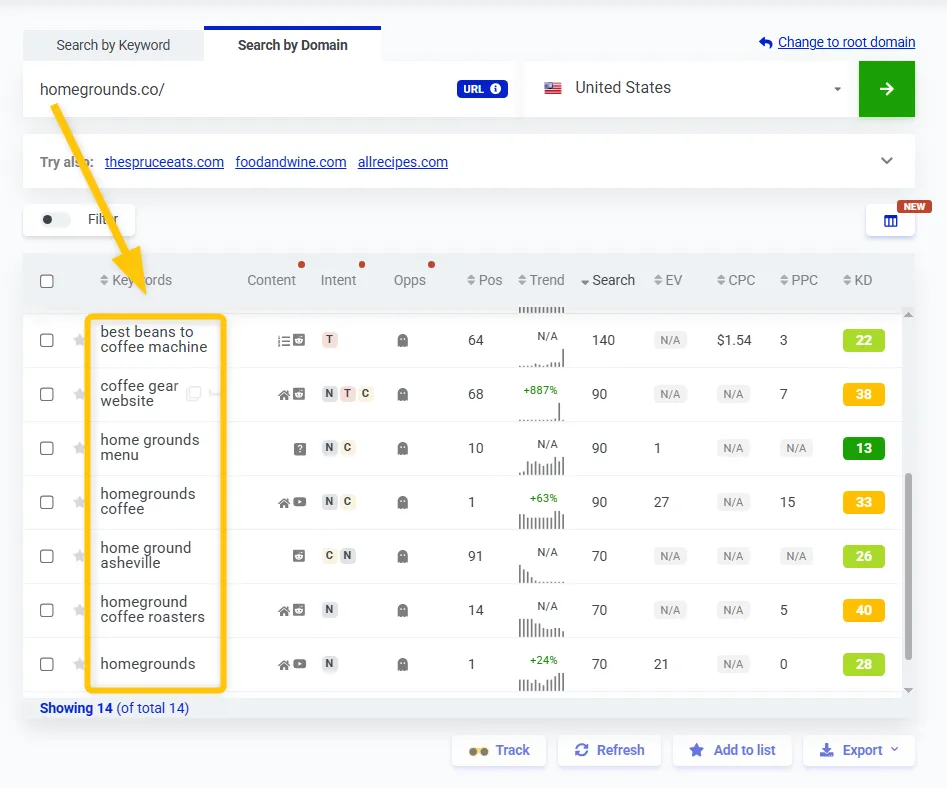Click the green arrow search submit button

(x=886, y=89)
